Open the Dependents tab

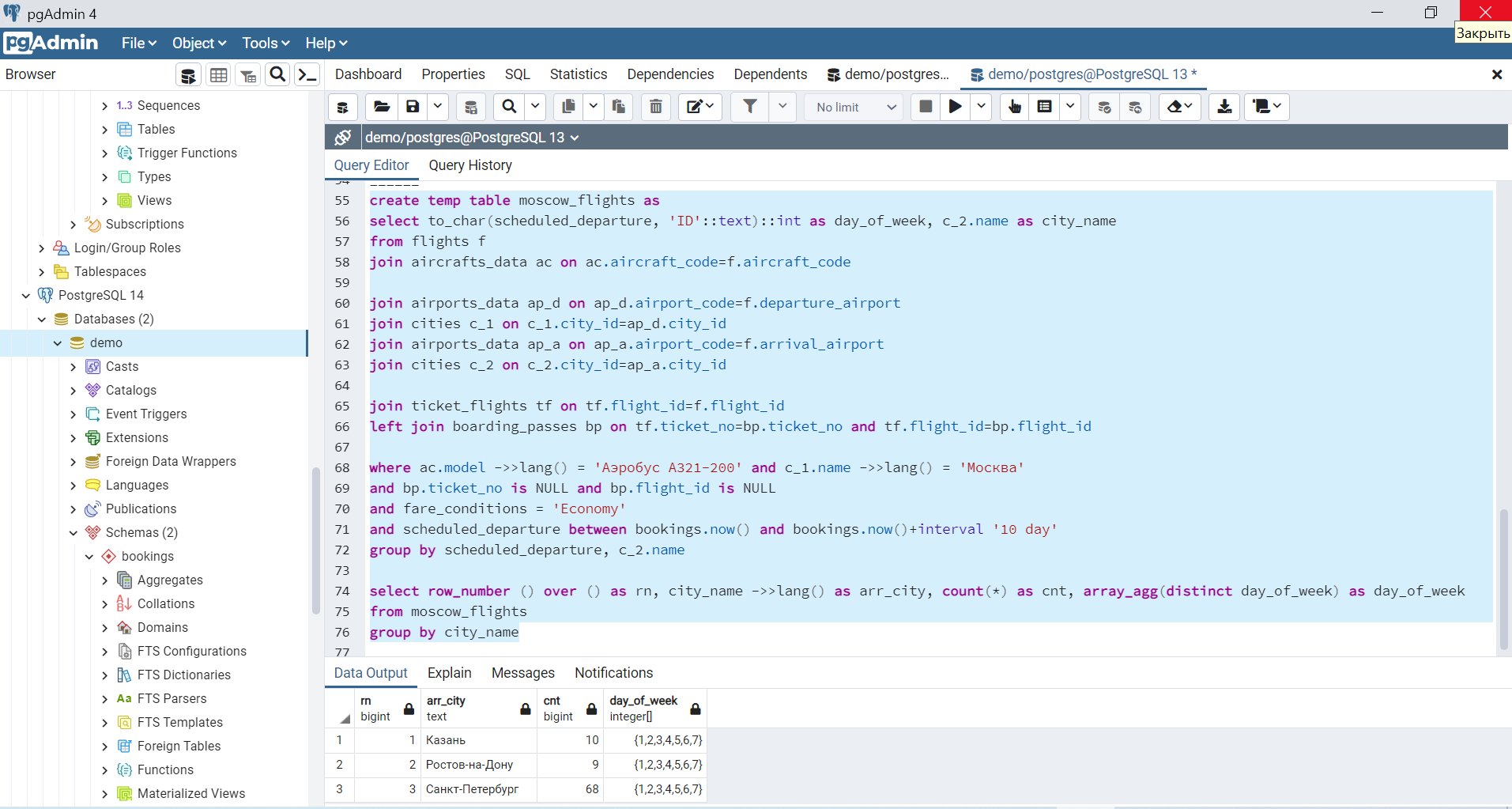pos(771,74)
